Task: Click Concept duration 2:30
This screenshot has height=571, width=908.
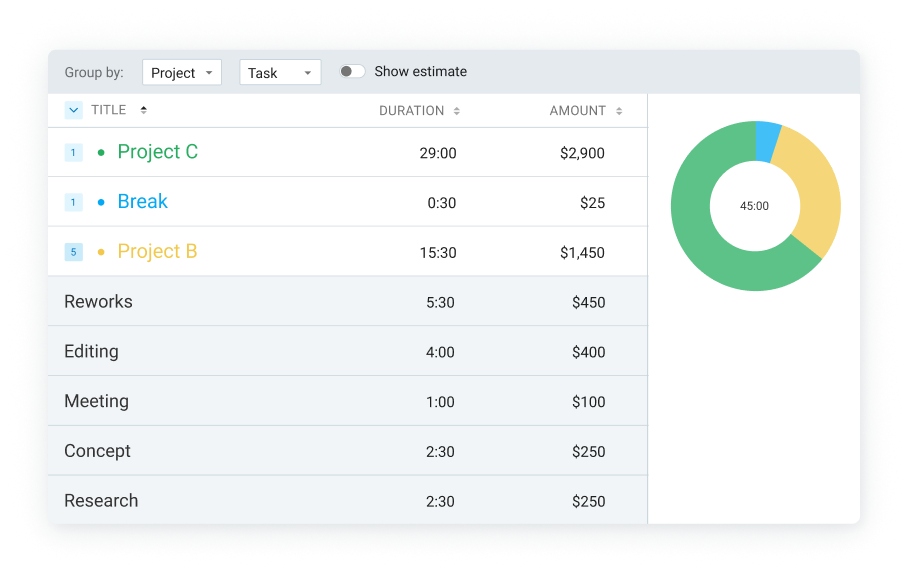Action: pos(440,452)
